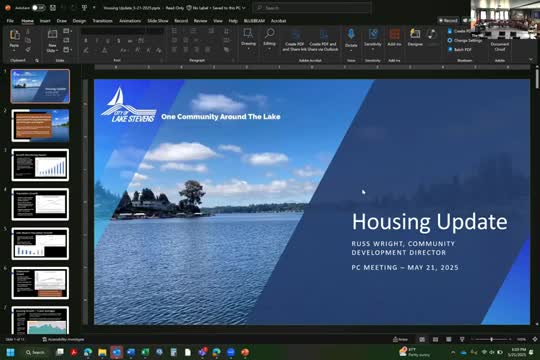Select slide 6 thumbnail

pos(40,283)
